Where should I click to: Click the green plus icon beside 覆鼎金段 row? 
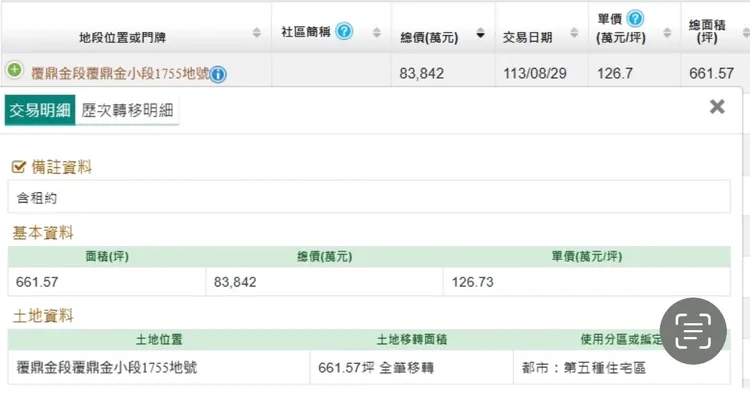click(x=14, y=71)
